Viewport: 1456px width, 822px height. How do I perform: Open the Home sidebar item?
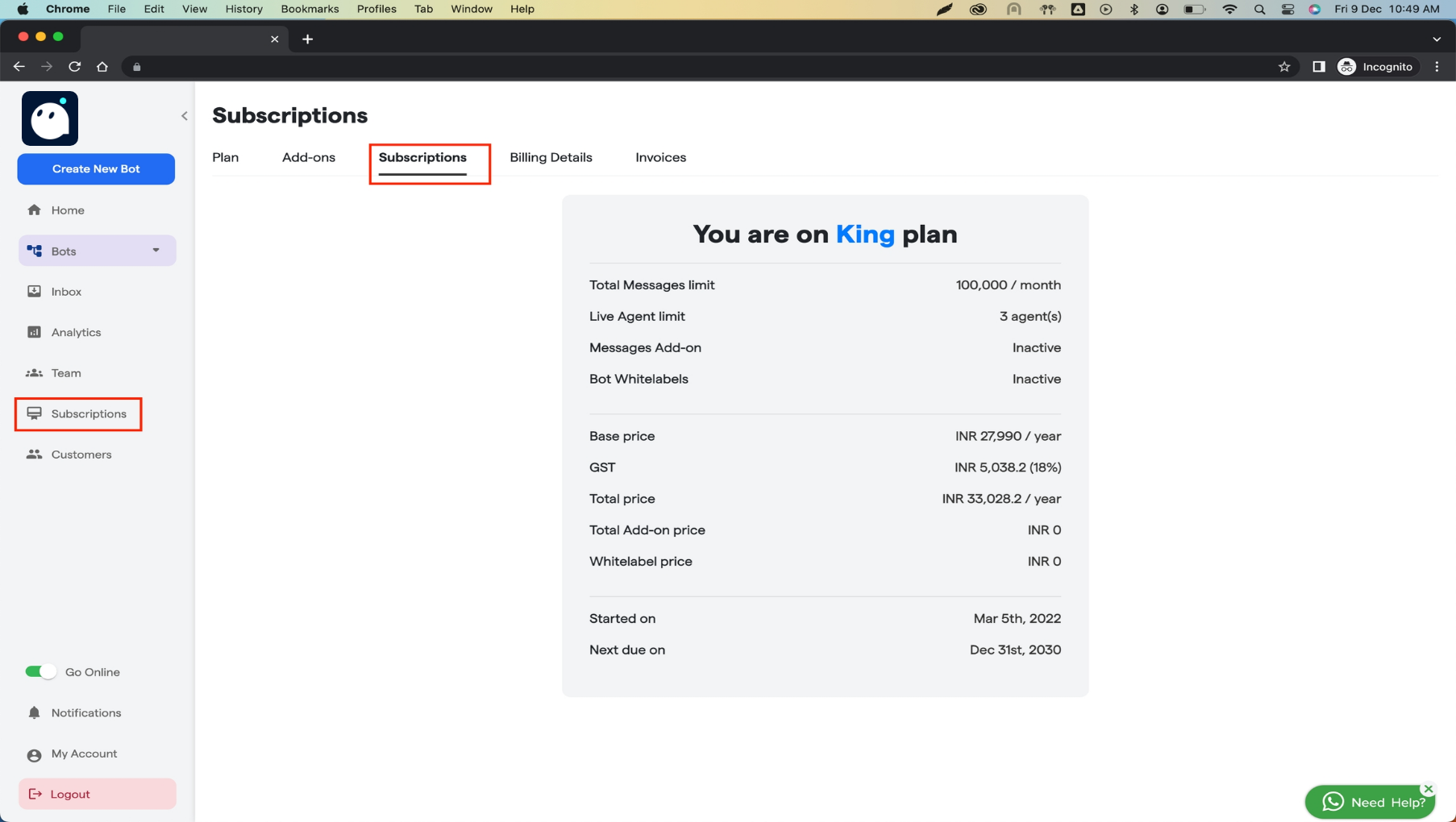68,210
